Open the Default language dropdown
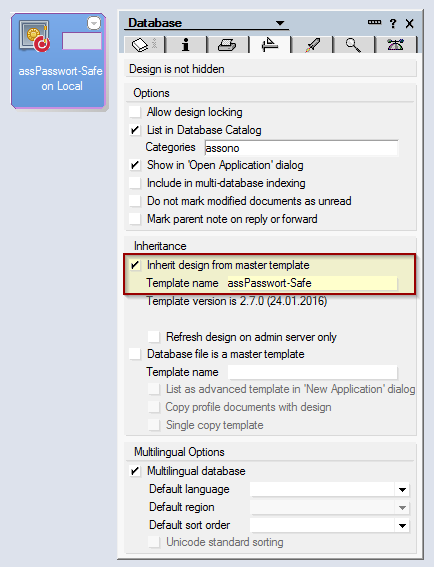The width and height of the screenshot is (434, 567). (x=402, y=490)
